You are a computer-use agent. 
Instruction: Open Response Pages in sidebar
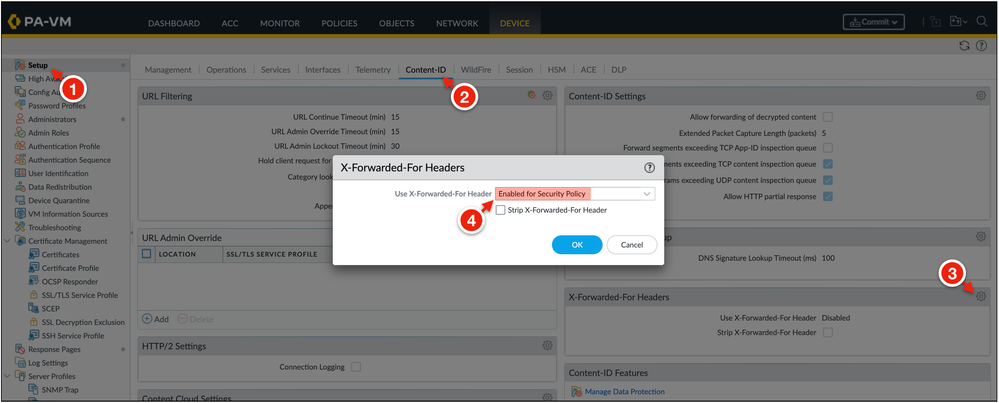pyautogui.click(x=54, y=349)
